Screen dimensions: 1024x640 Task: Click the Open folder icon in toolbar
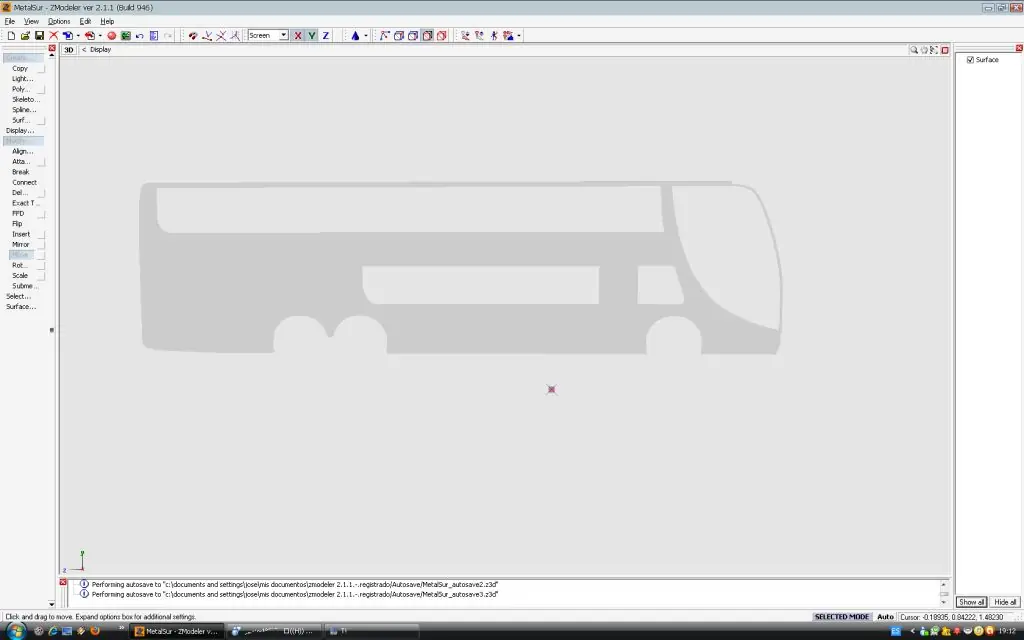pyautogui.click(x=25, y=35)
